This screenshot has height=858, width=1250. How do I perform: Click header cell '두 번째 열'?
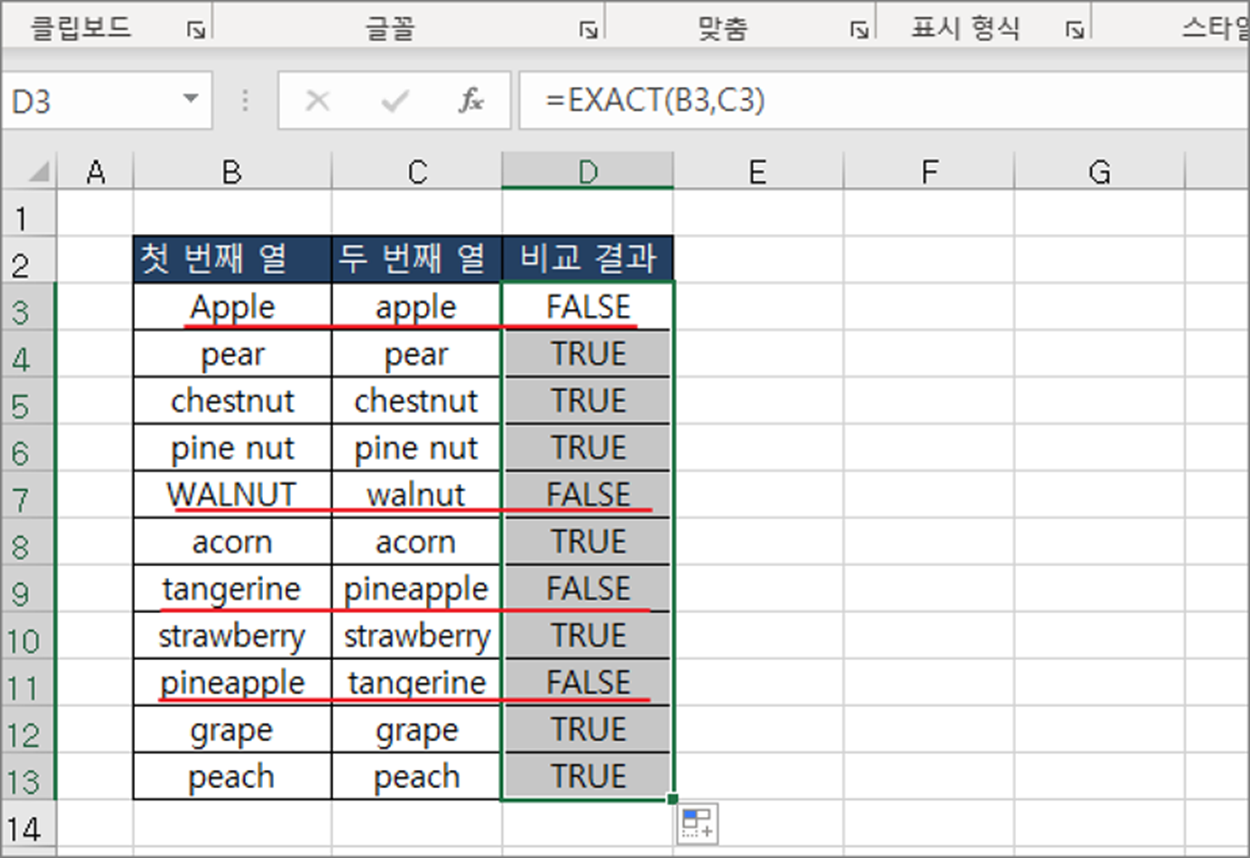coord(417,259)
